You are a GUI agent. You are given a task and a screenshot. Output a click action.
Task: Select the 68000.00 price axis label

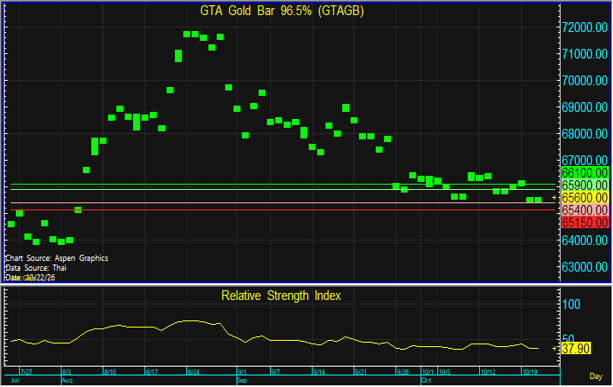(584, 134)
